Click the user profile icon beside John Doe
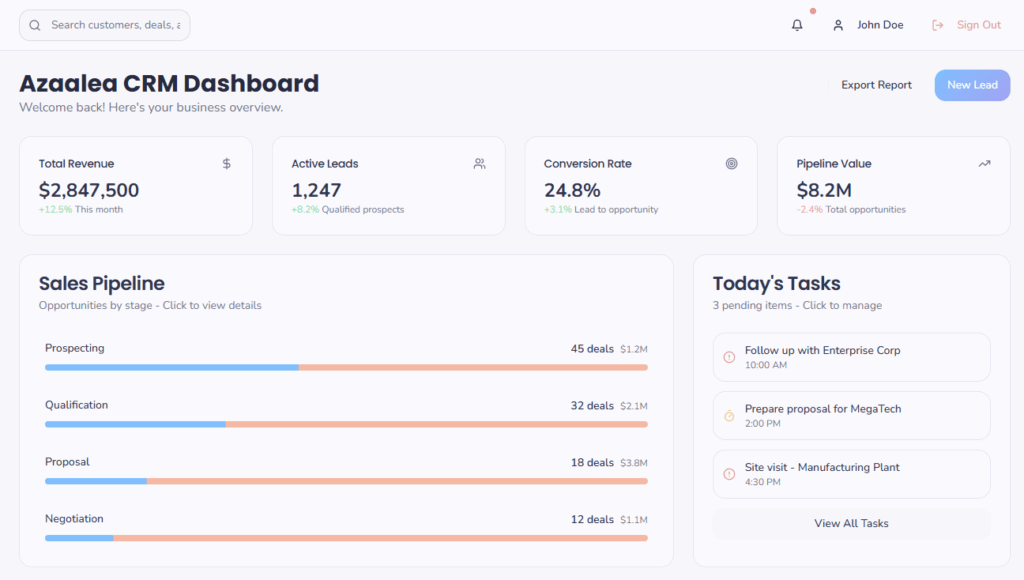 (x=838, y=25)
